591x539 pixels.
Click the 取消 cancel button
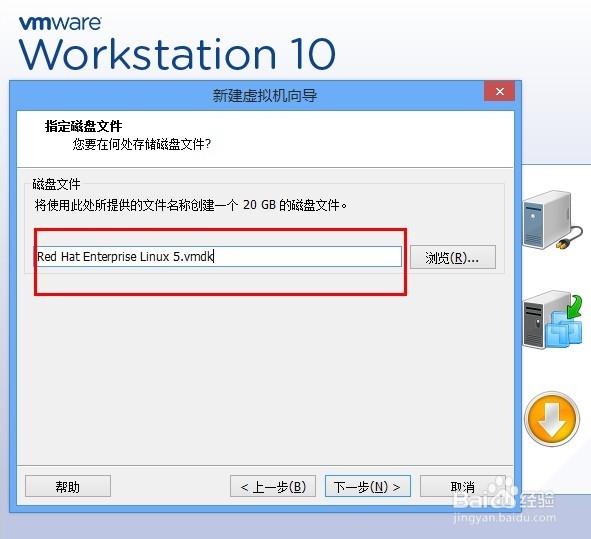click(462, 486)
